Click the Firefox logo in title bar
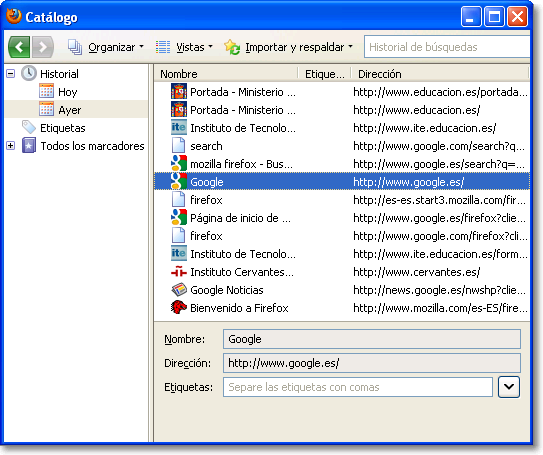Image resolution: width=543 pixels, height=455 pixels. (14, 16)
